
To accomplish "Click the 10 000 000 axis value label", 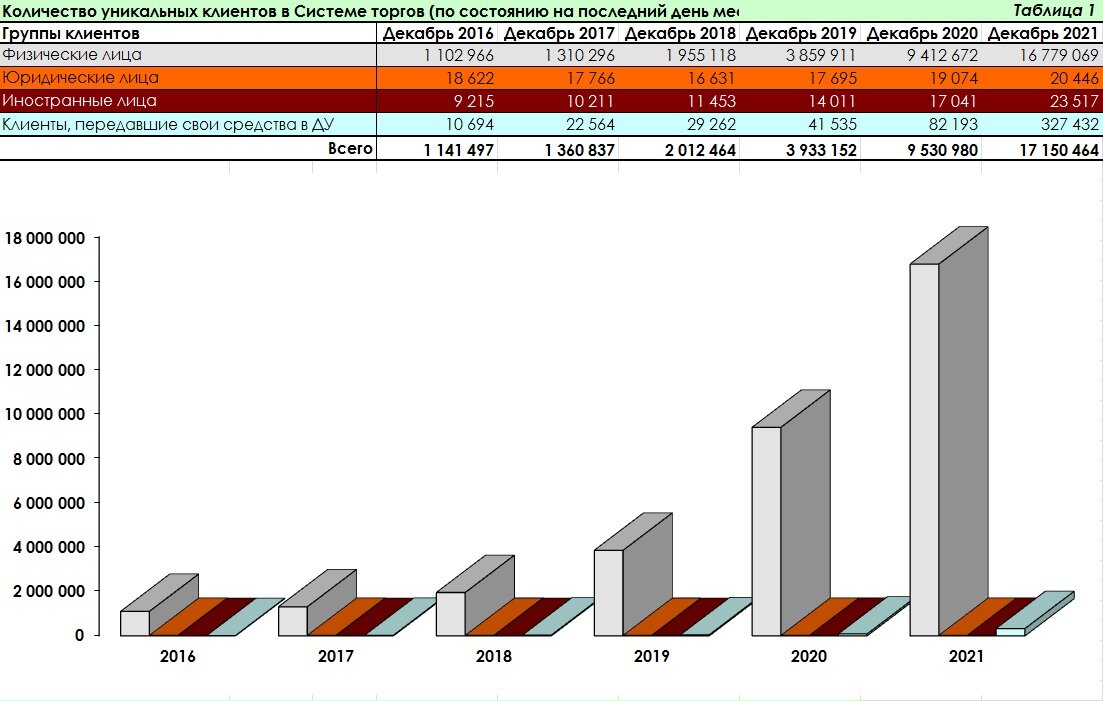I will pyautogui.click(x=44, y=415).
